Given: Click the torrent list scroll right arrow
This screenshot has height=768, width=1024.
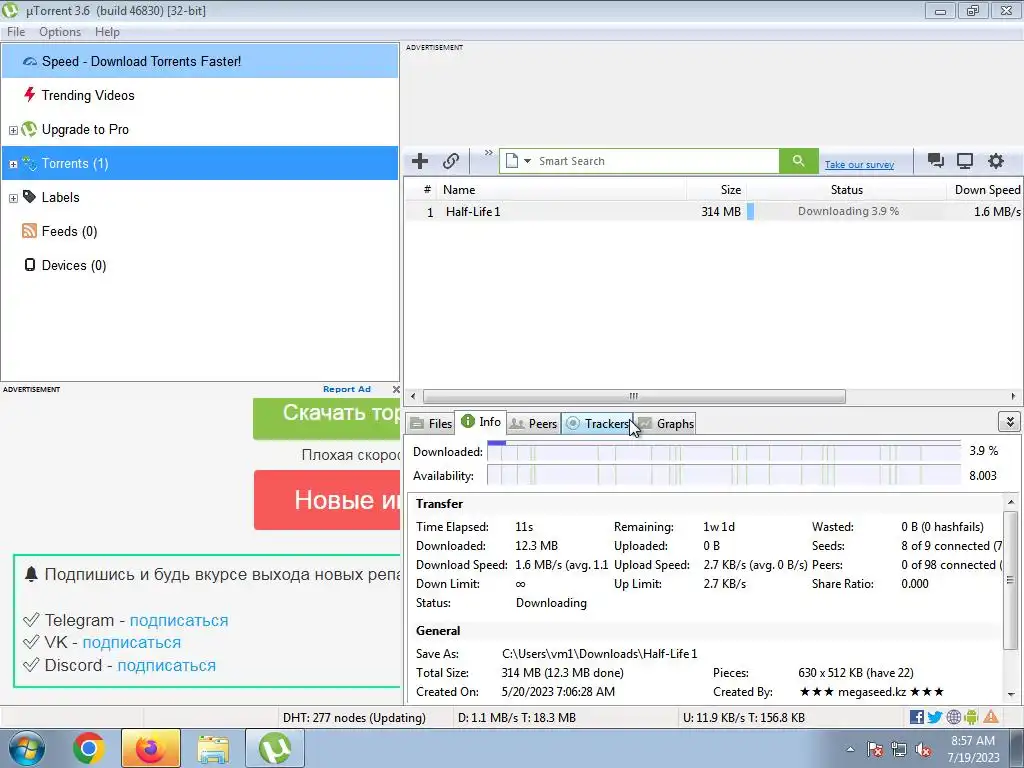Looking at the screenshot, I should [1013, 396].
